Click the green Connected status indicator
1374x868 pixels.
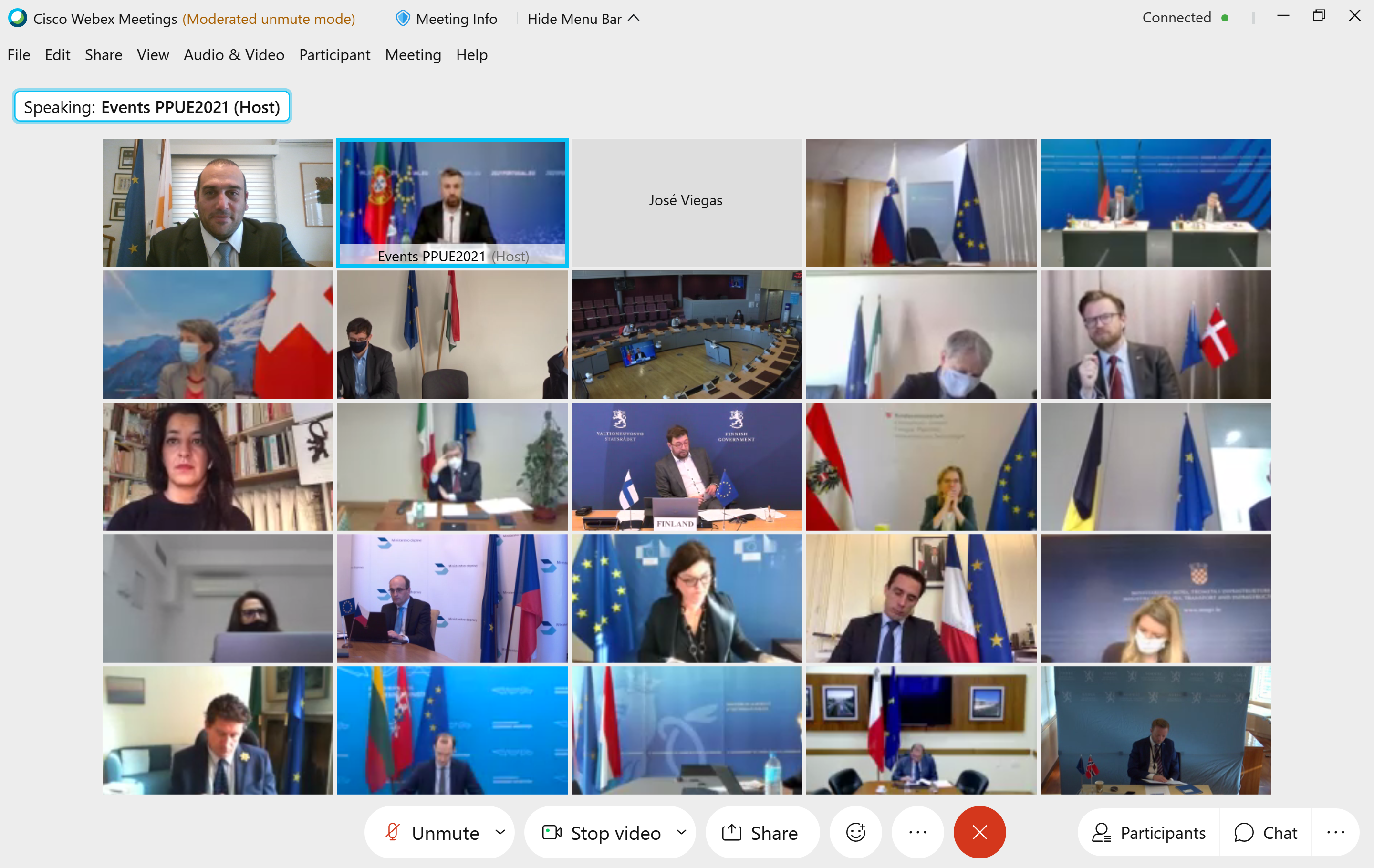(1225, 18)
